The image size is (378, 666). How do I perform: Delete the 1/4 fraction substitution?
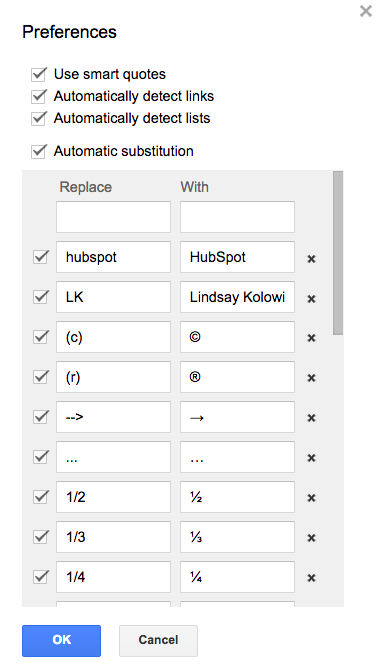(x=311, y=578)
